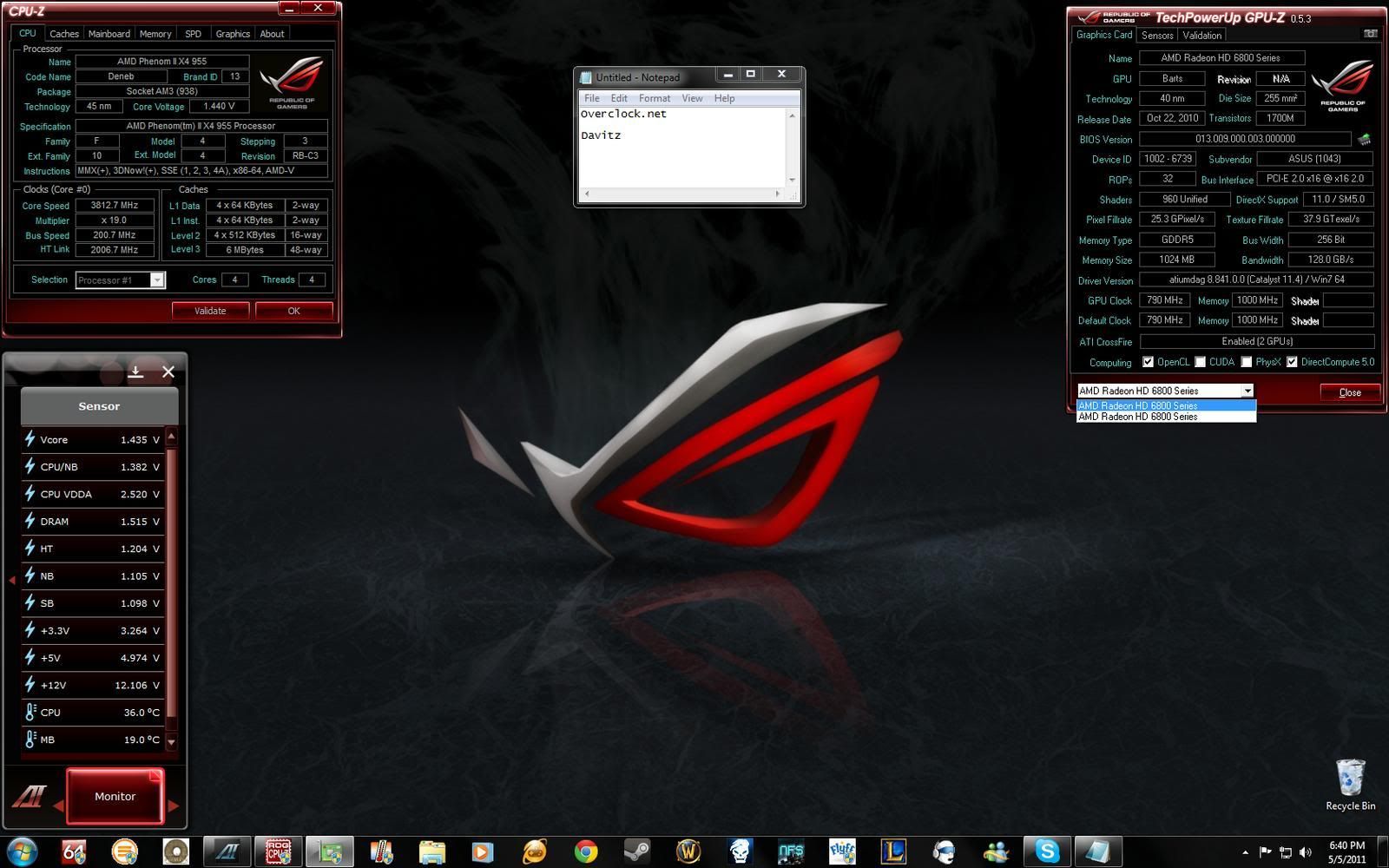This screenshot has width=1389, height=868.
Task: Open the Recycle Bin desktop icon
Action: point(1350,785)
